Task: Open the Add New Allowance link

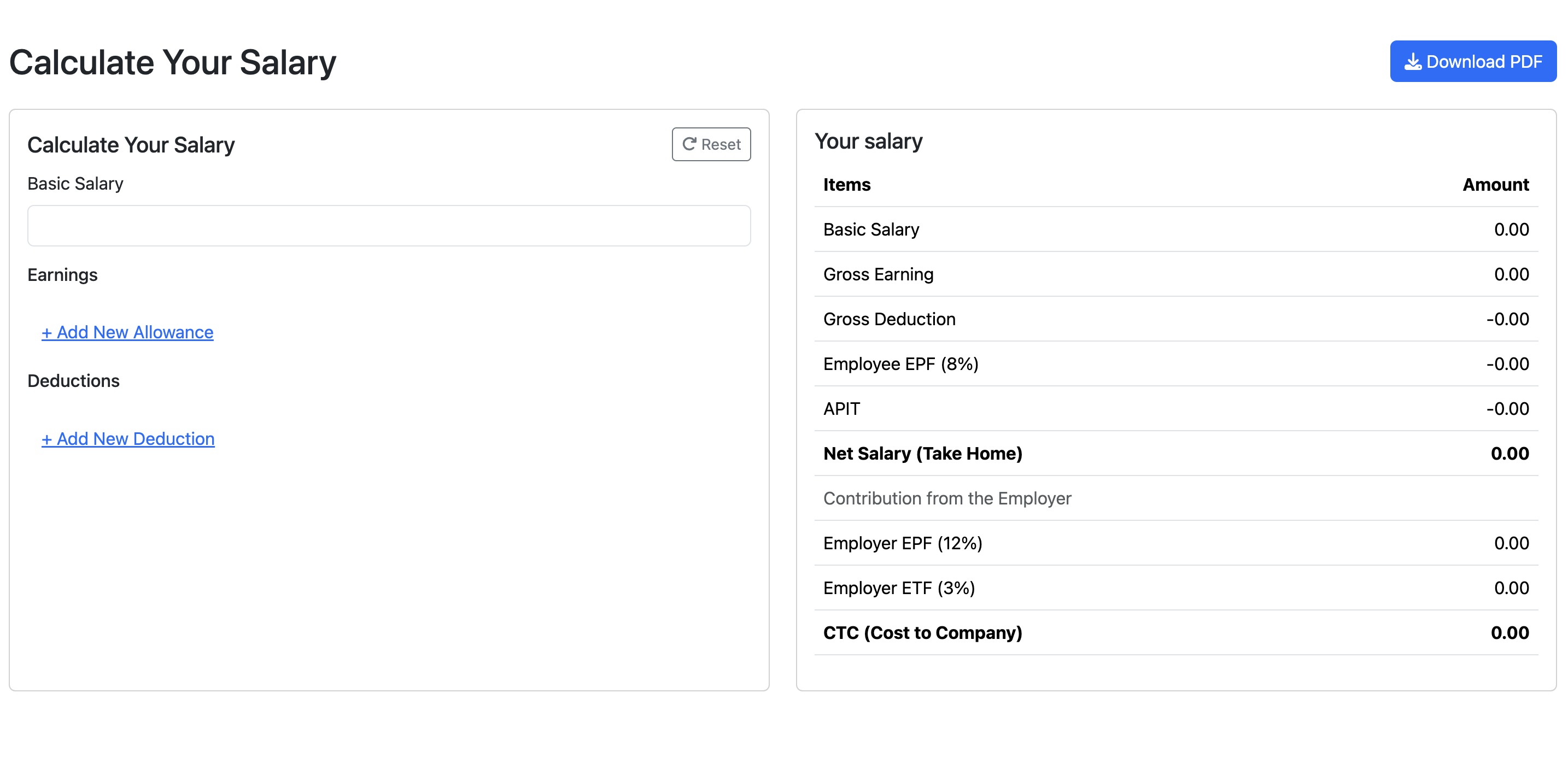Action: click(x=127, y=332)
